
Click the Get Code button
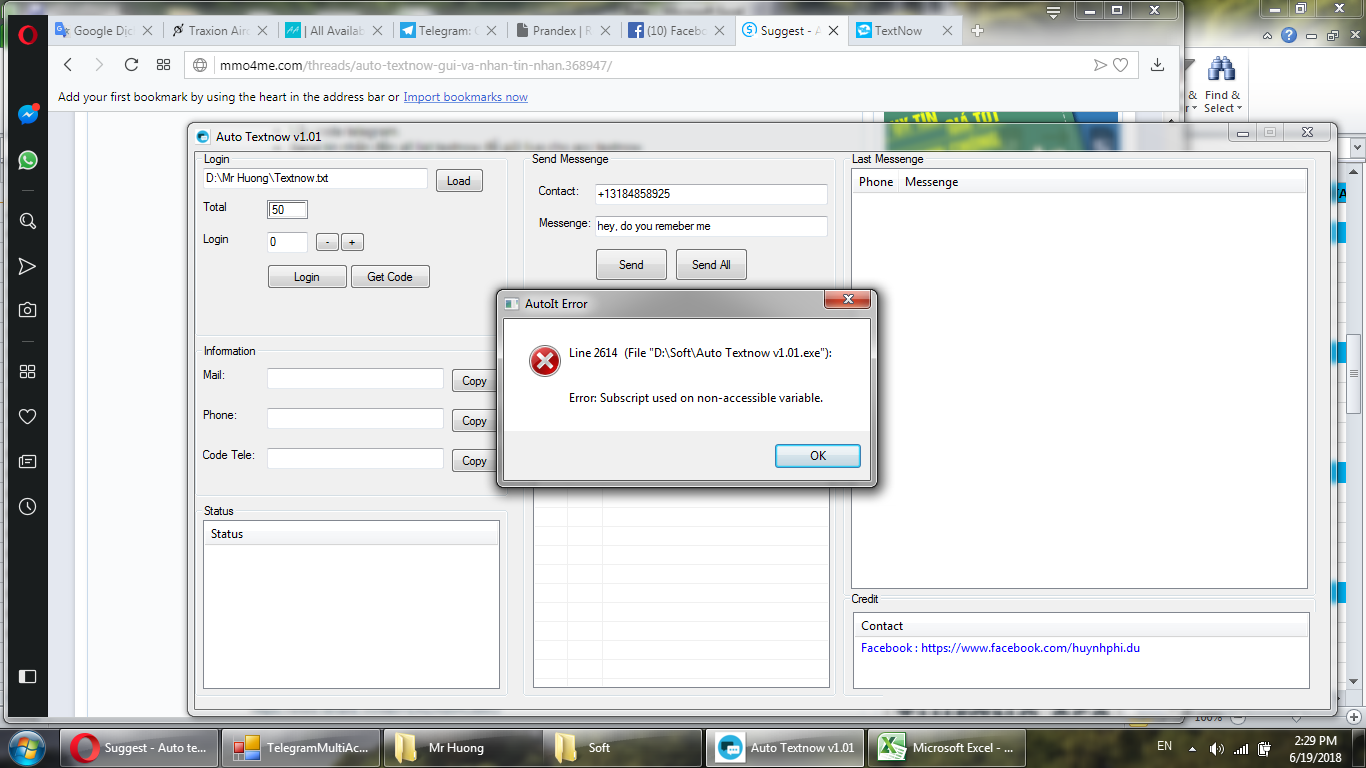coord(390,277)
